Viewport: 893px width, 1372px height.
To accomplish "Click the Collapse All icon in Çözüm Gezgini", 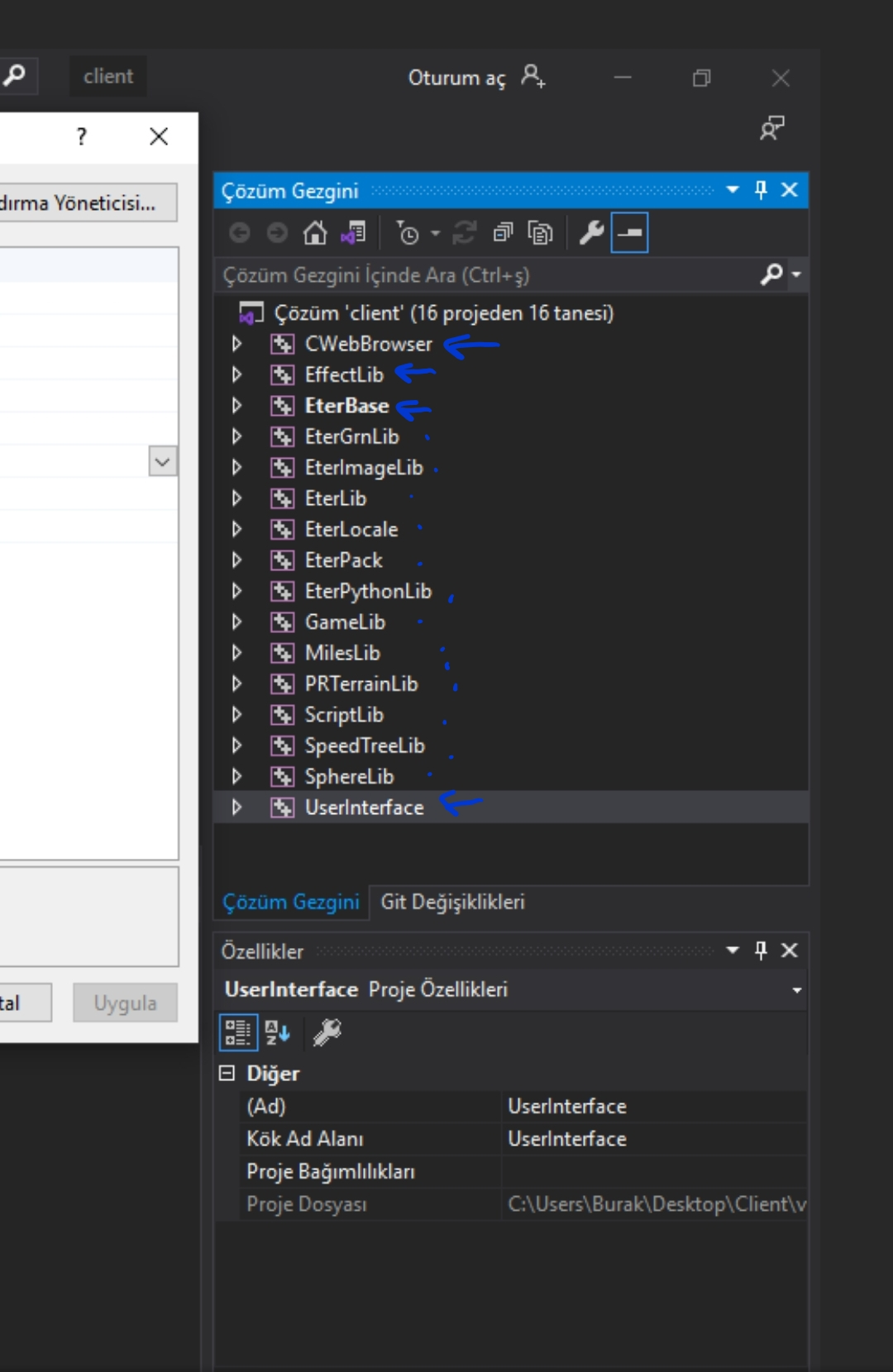I will click(x=503, y=234).
